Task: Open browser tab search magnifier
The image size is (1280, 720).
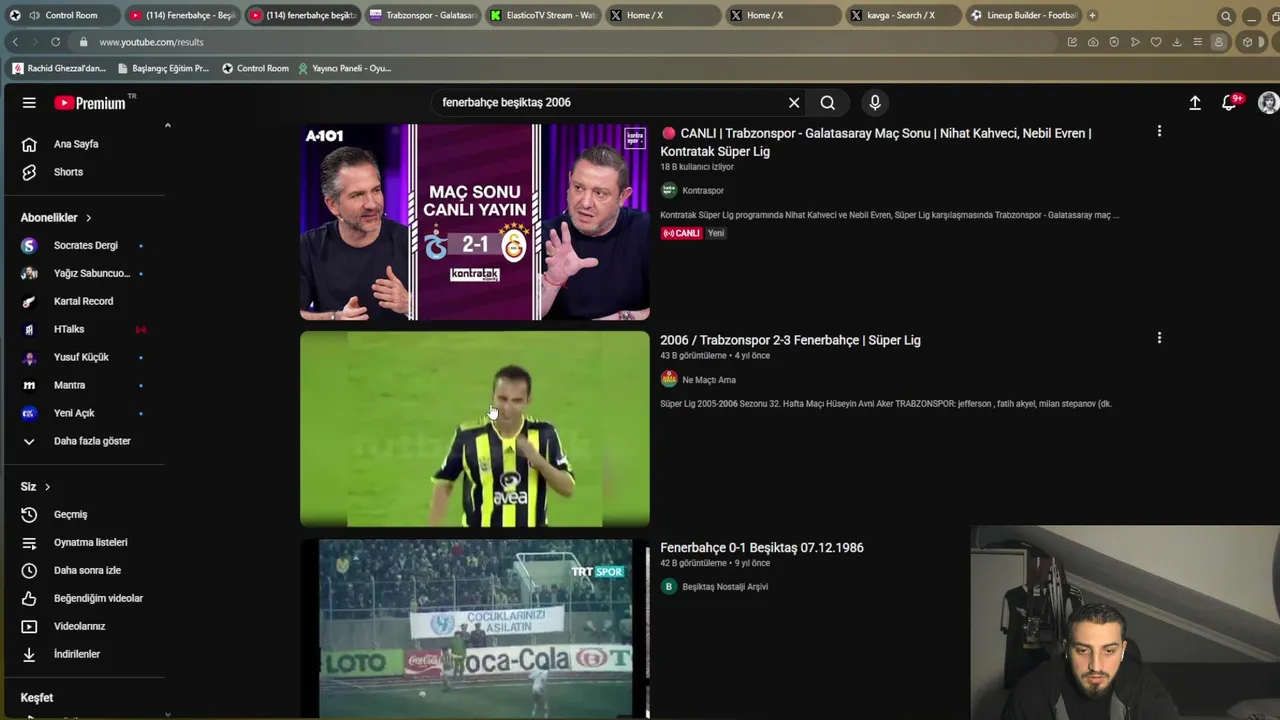Action: point(1226,16)
